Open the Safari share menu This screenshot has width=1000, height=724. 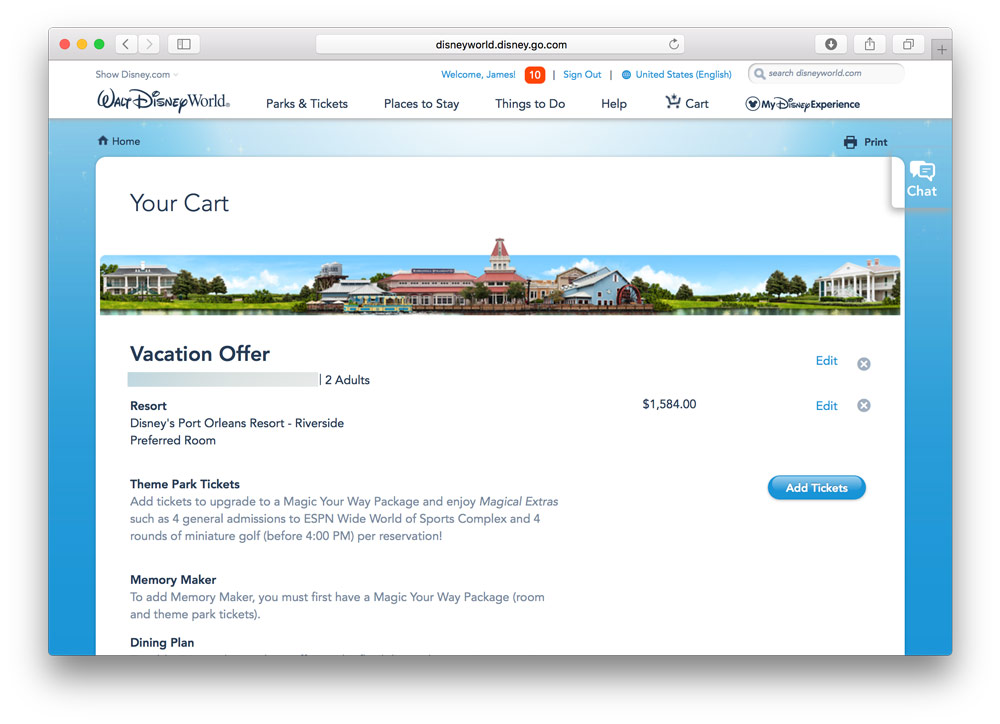coord(869,44)
